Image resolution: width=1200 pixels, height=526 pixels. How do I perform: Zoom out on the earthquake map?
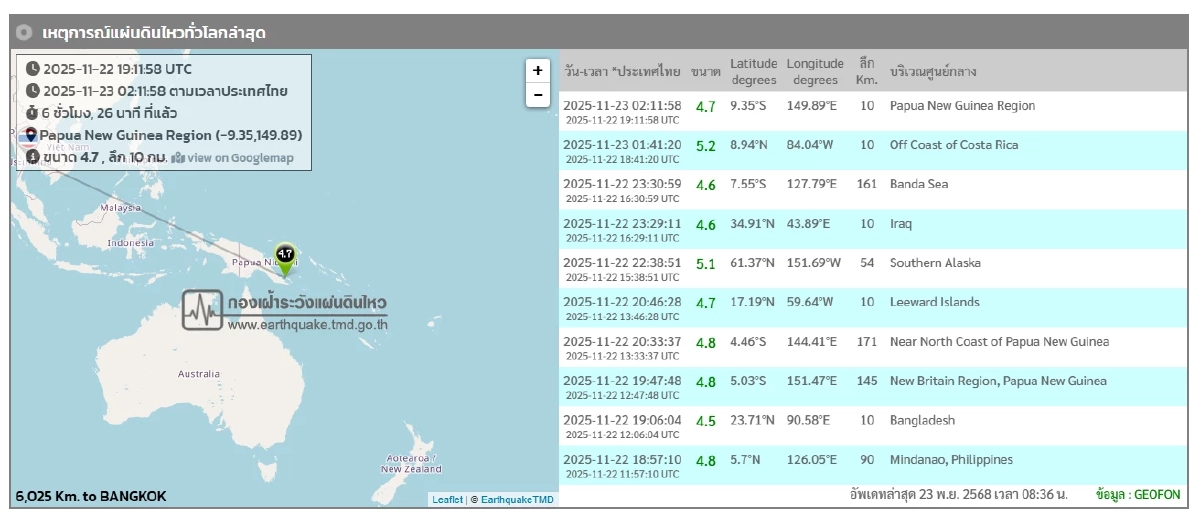click(538, 95)
